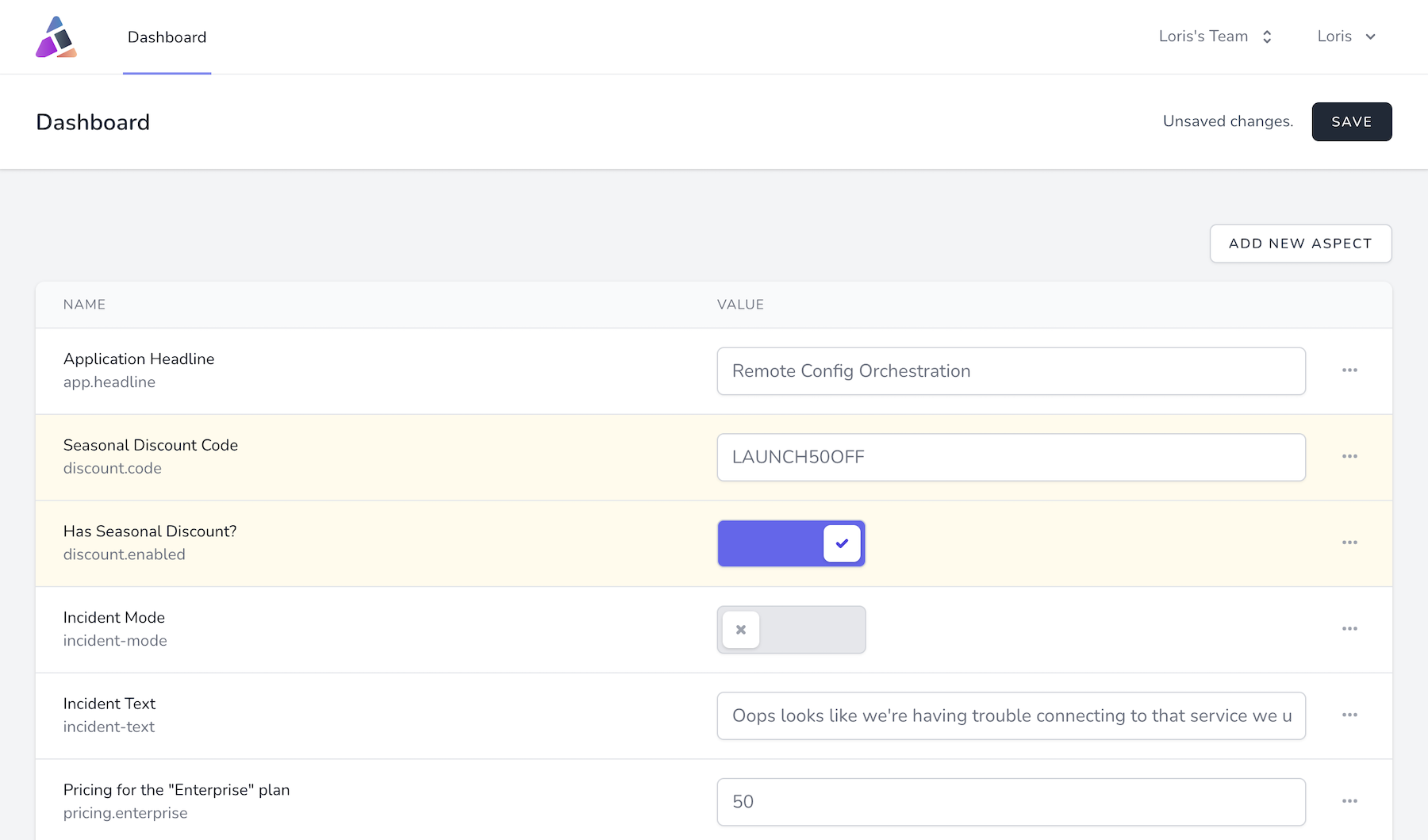This screenshot has height=840, width=1428.
Task: Open the Loris's Team switcher dropdown
Action: click(1215, 36)
